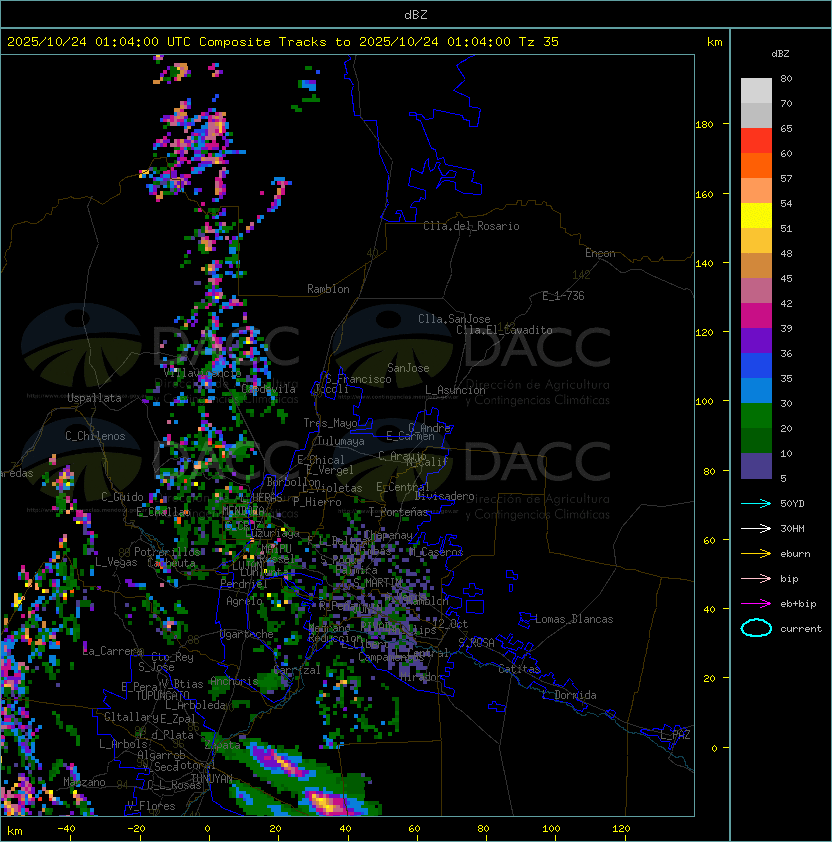
Task: Click the white 30HM arrow in legend
Action: point(756,528)
